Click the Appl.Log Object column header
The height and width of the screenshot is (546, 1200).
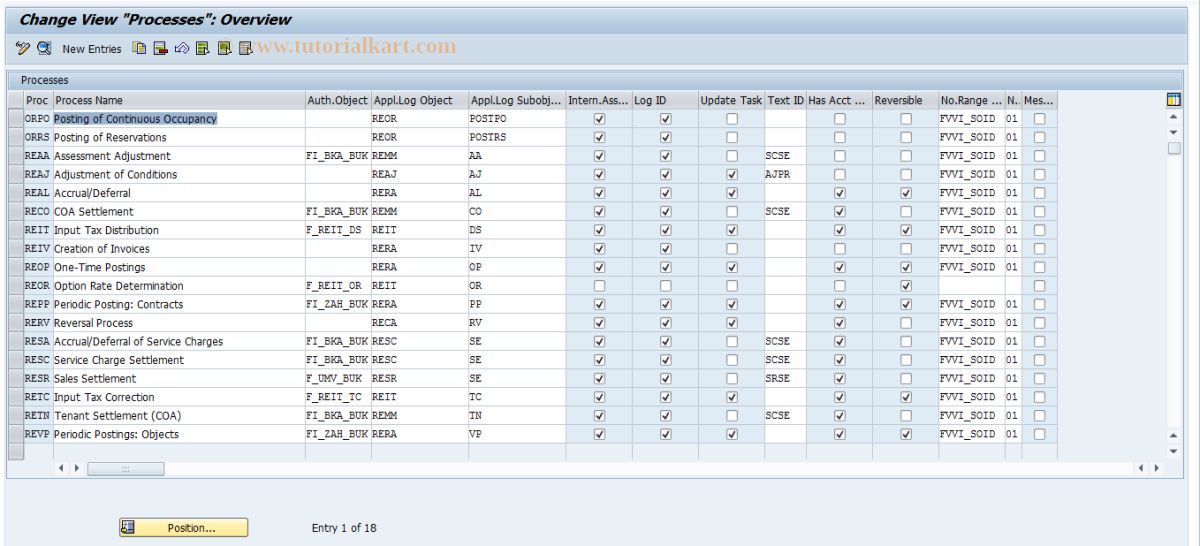point(419,100)
